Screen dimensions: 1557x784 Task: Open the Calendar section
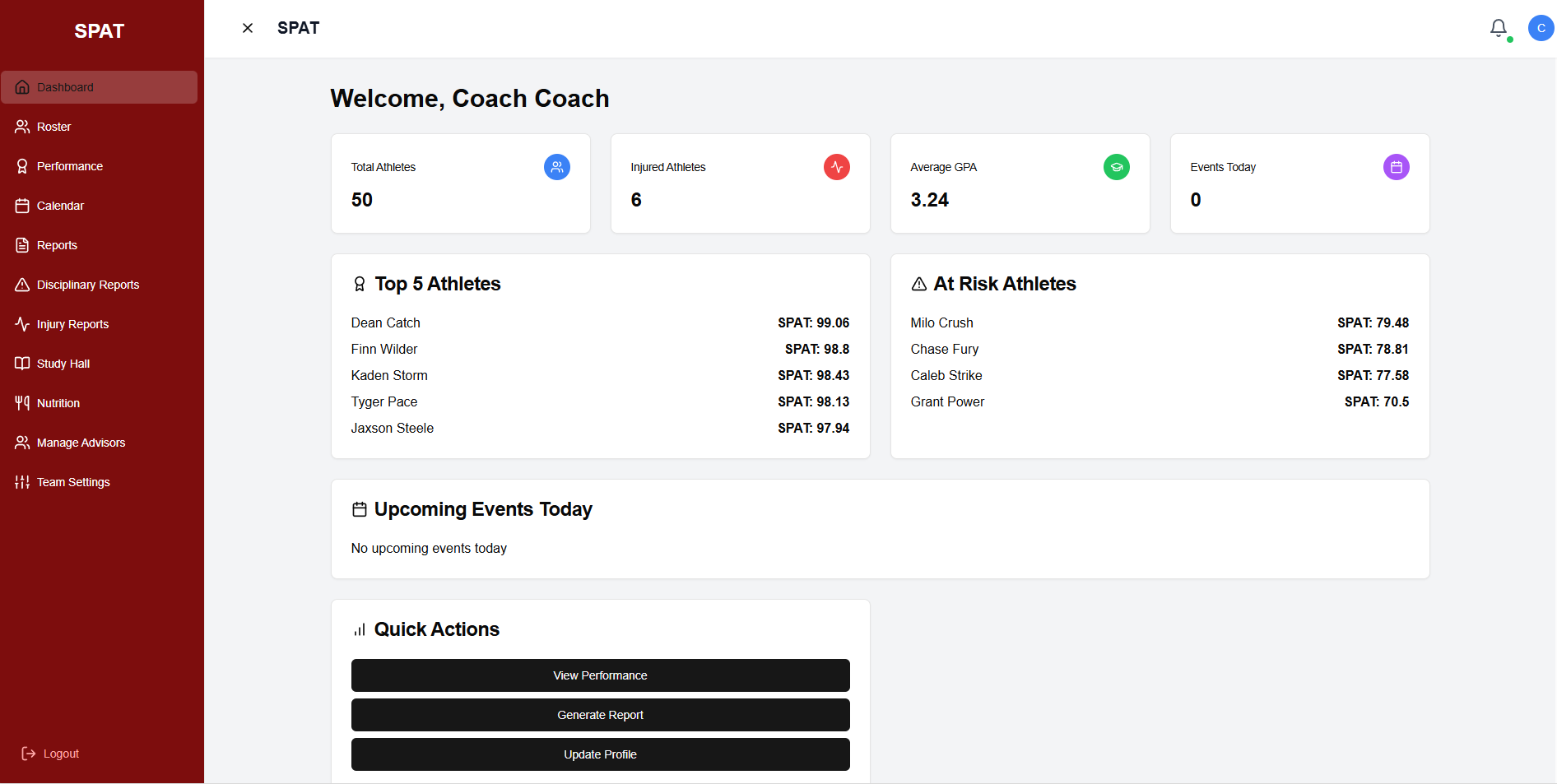tap(59, 206)
